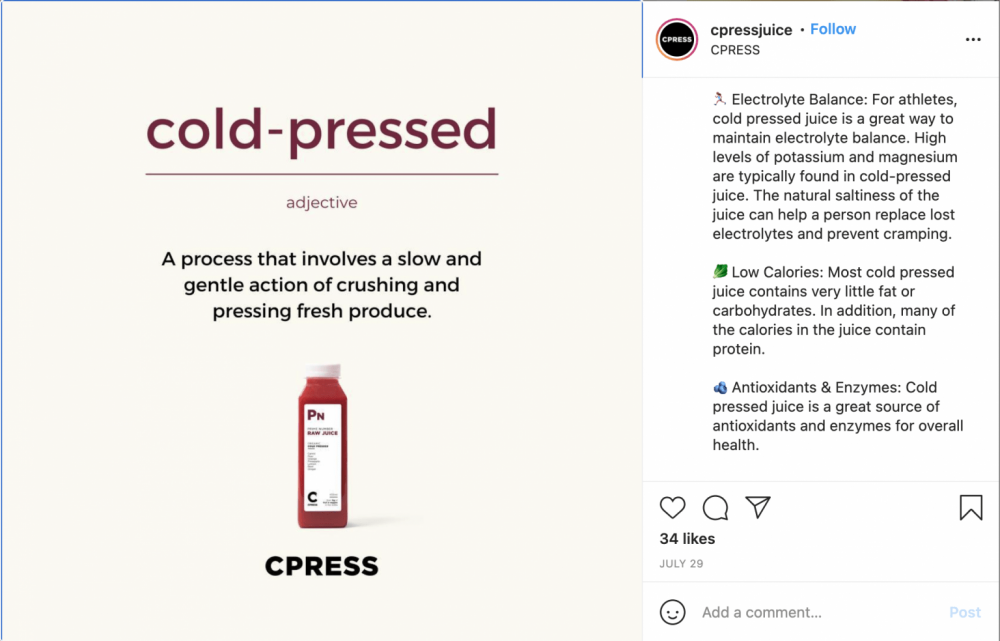This screenshot has height=641, width=1000.
Task: Click the CPRESS profile avatar
Action: point(677,39)
